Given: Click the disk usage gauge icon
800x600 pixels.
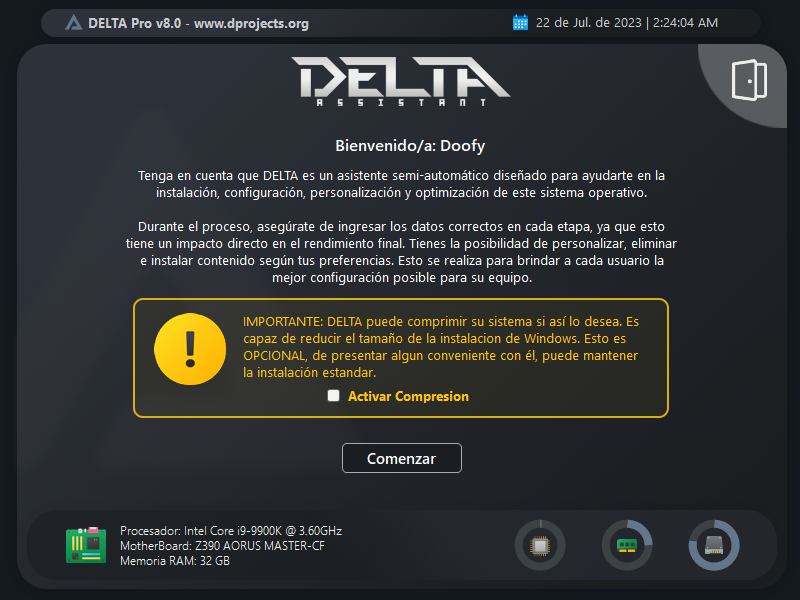Looking at the screenshot, I should point(714,545).
